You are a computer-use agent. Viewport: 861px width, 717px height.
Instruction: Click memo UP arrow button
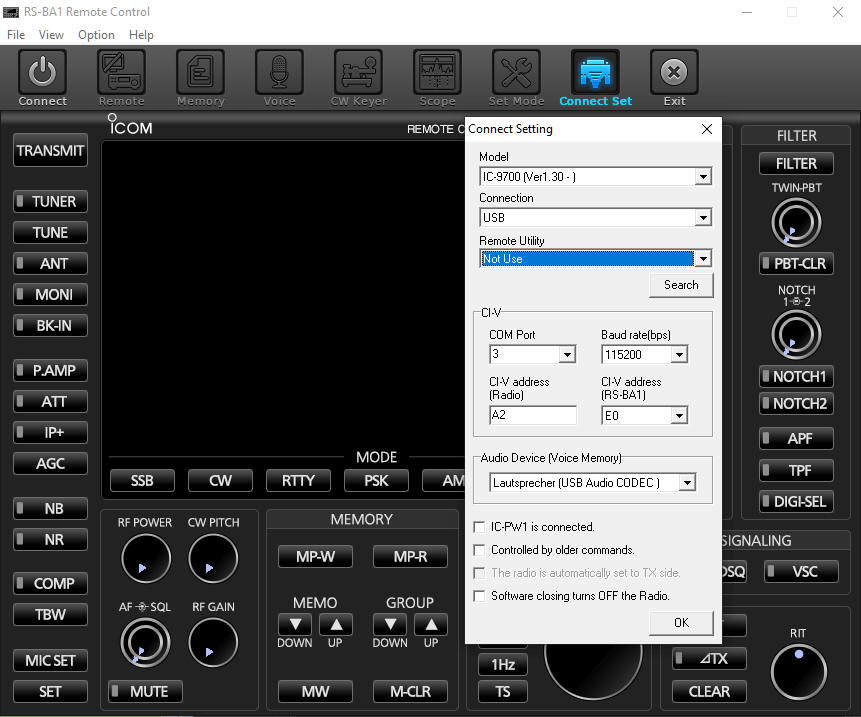[336, 624]
